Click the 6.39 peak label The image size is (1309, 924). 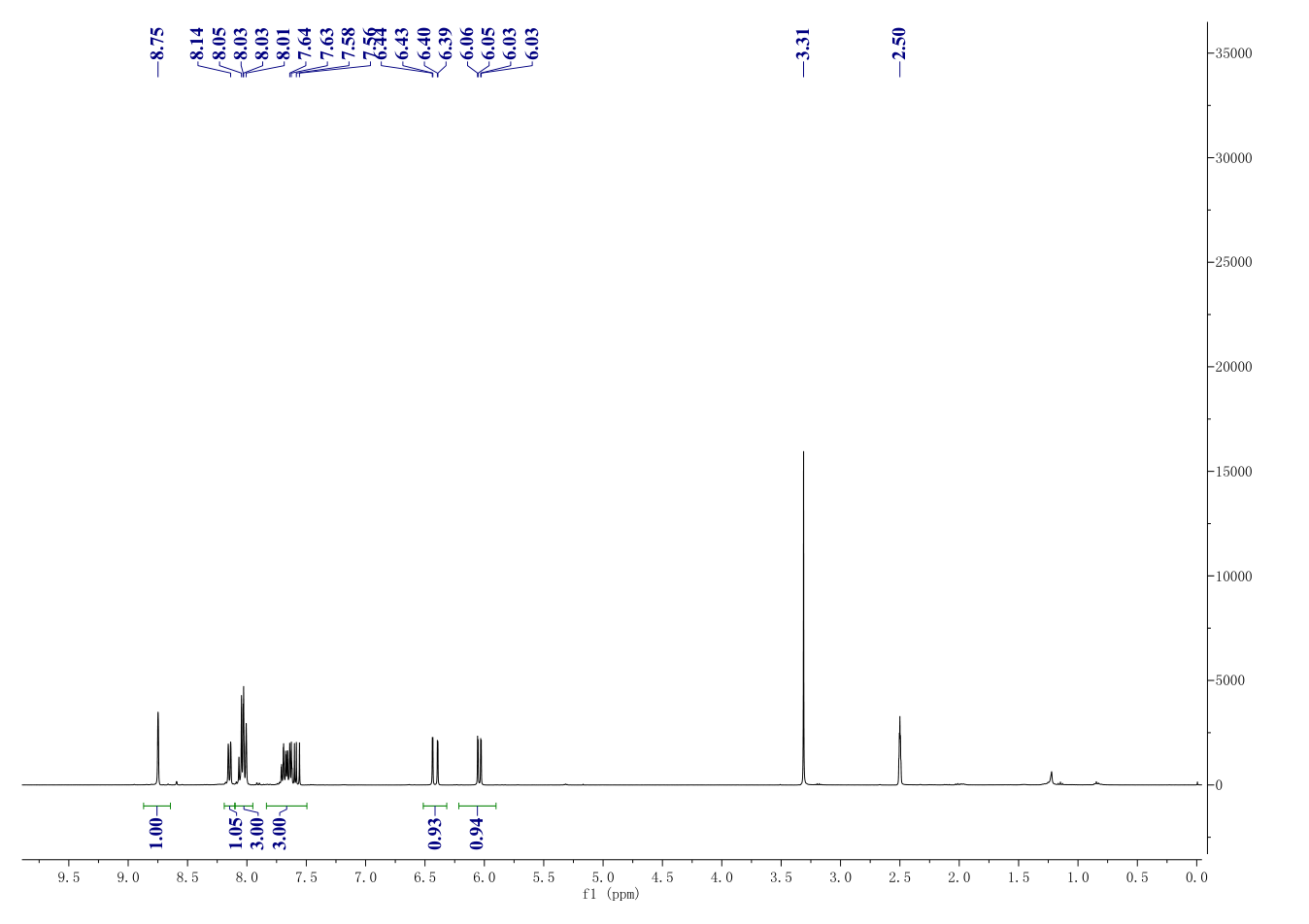pyautogui.click(x=445, y=44)
